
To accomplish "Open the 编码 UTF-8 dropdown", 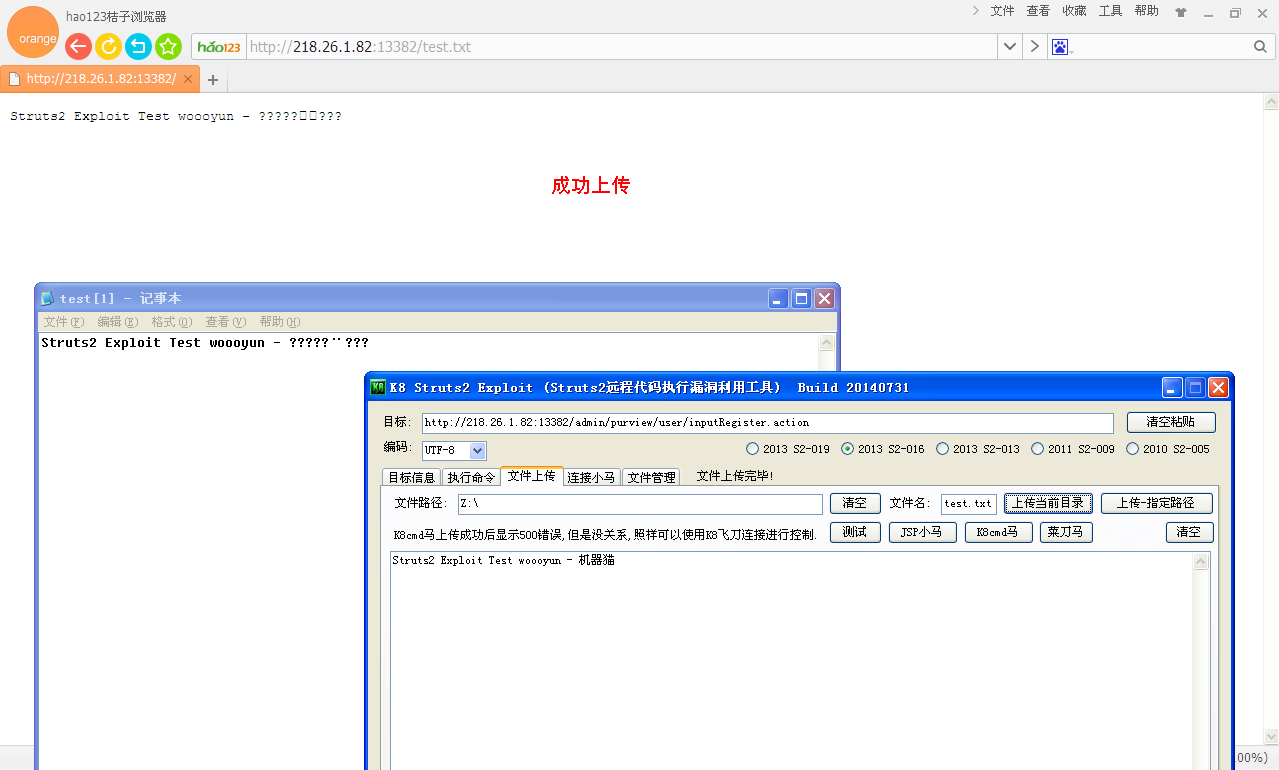I will coord(478,451).
